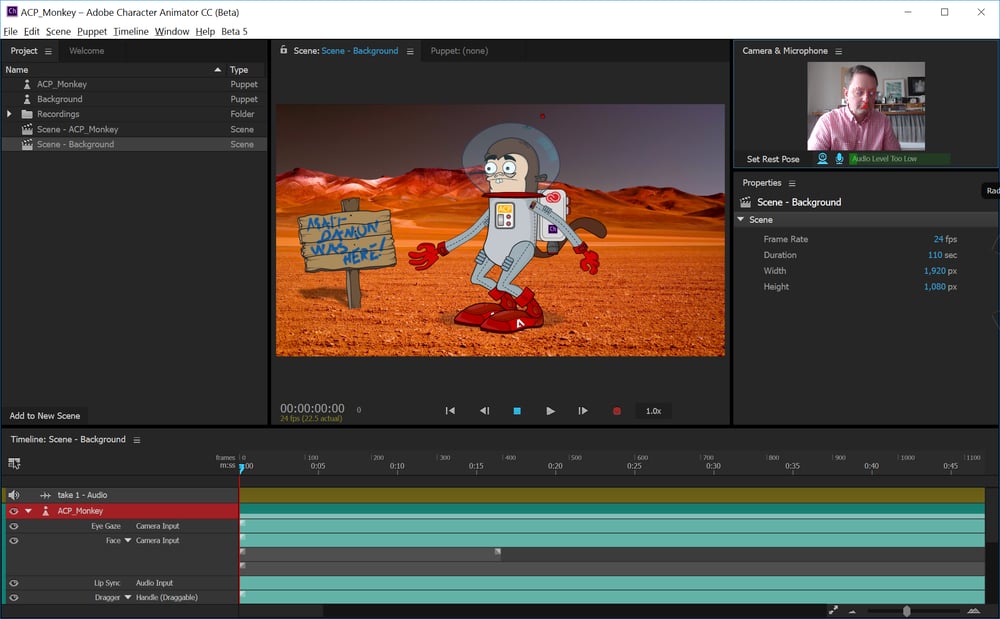
Task: Open the File menu
Action: [x=10, y=31]
